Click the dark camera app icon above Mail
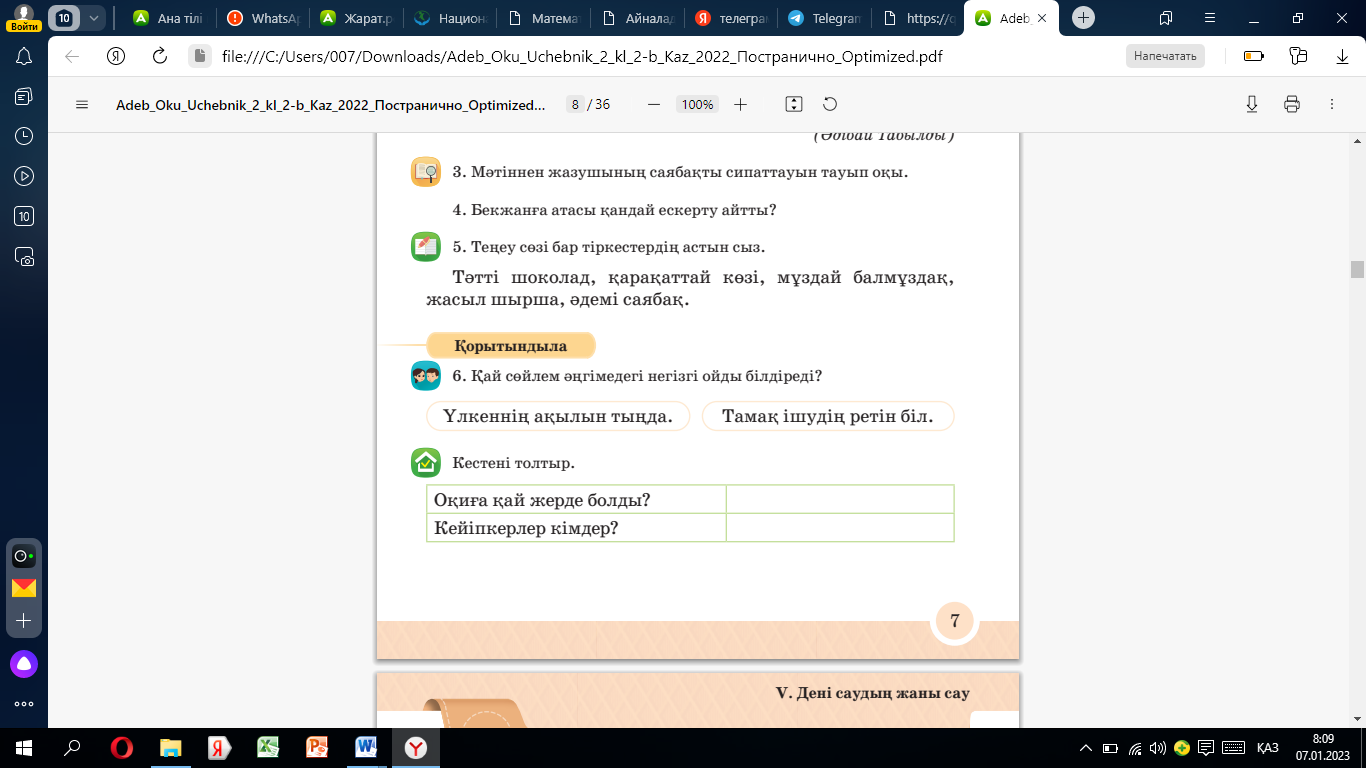The width and height of the screenshot is (1366, 768). click(24, 556)
